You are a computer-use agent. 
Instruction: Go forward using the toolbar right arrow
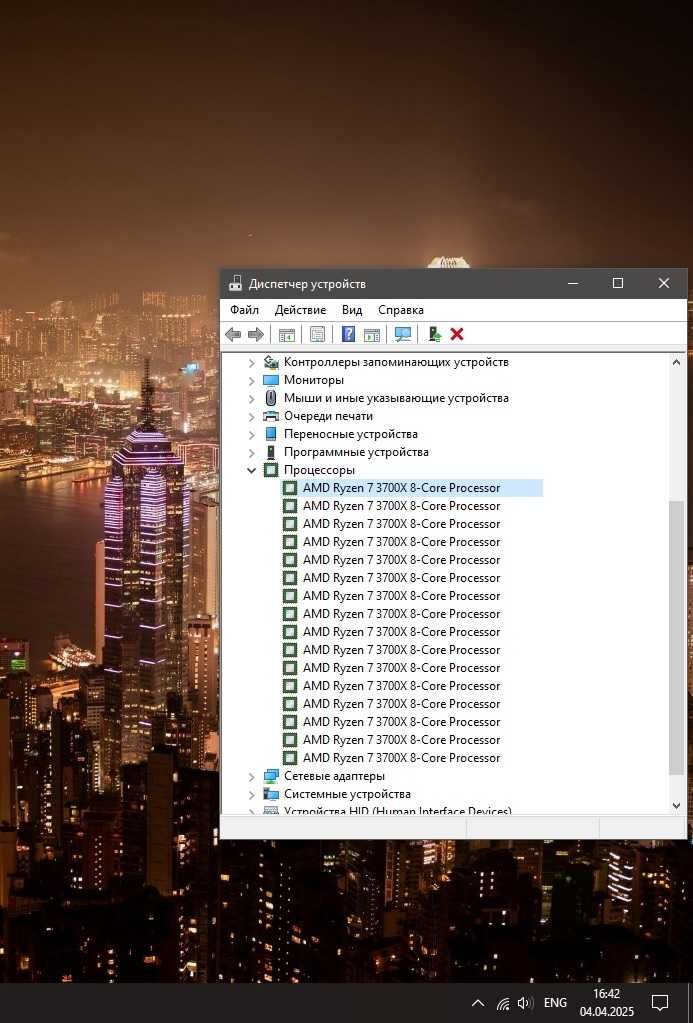[256, 335]
